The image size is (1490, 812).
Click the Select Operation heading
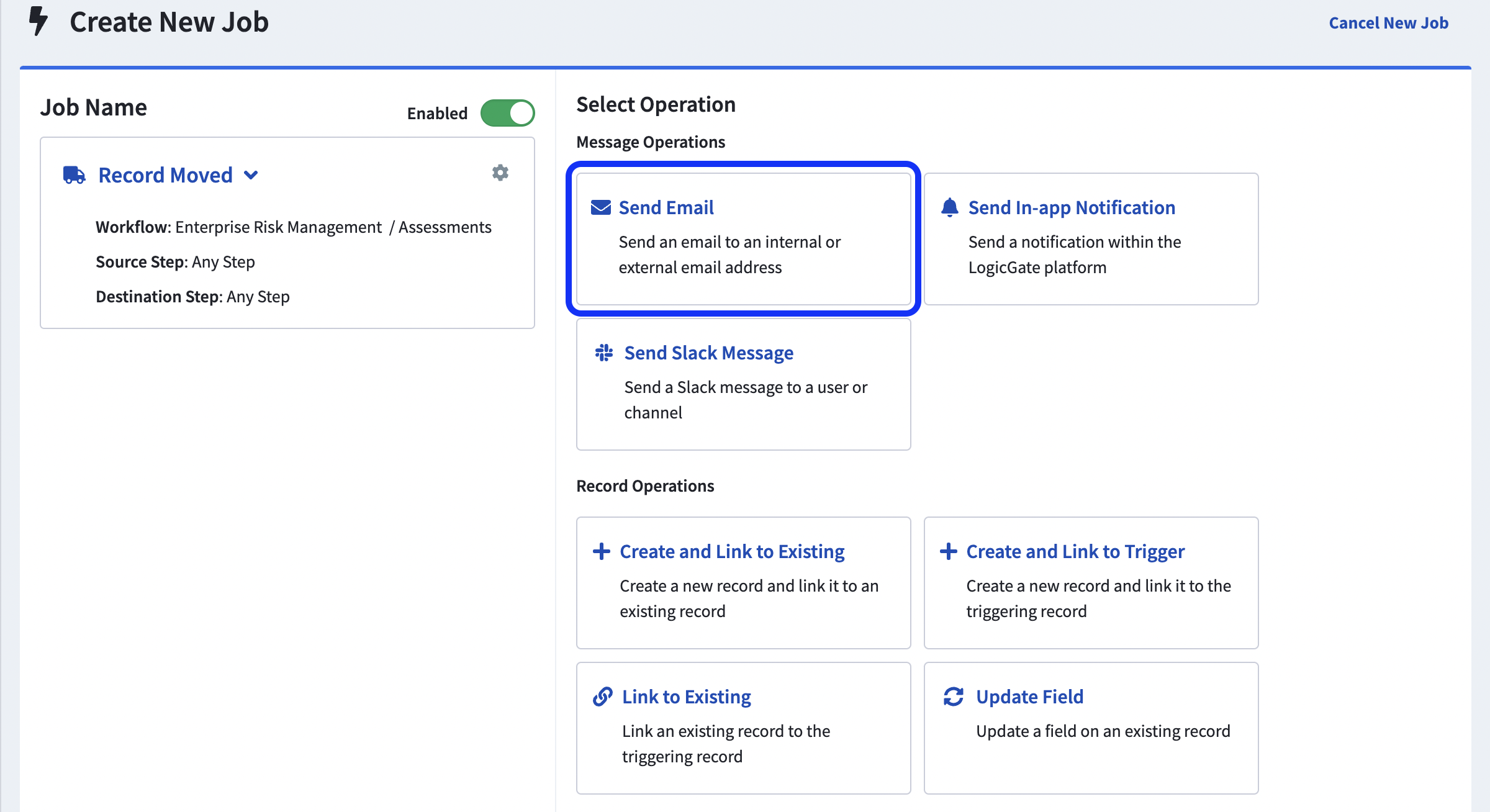point(656,104)
